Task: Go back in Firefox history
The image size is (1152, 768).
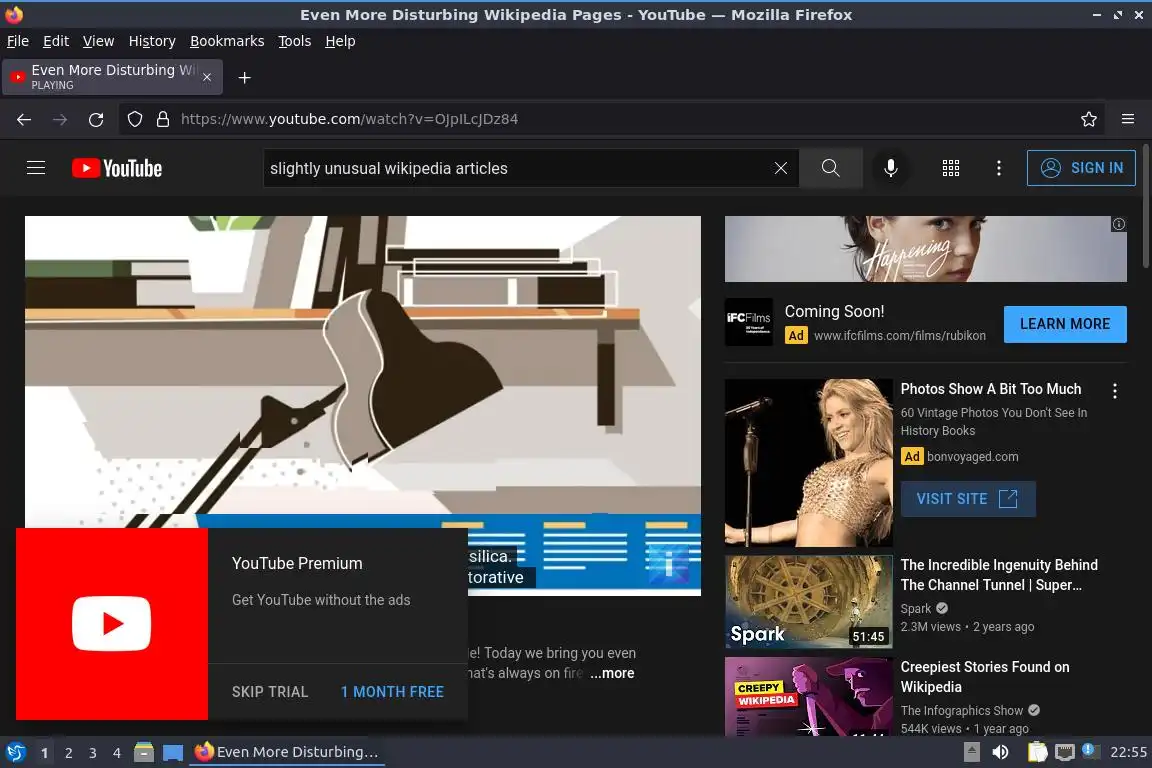Action: 24,119
